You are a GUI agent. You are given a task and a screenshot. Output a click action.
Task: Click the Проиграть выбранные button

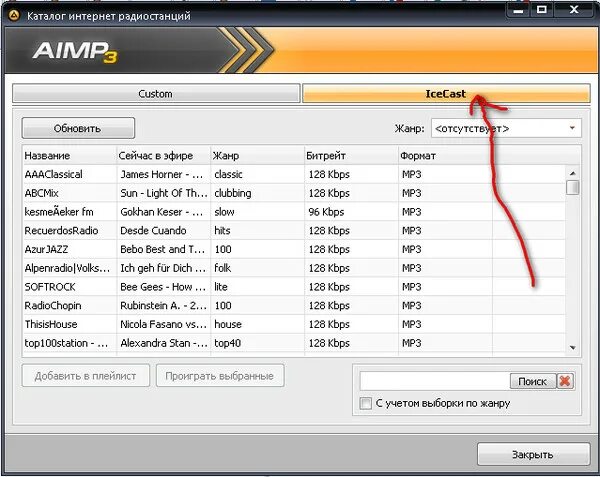220,376
